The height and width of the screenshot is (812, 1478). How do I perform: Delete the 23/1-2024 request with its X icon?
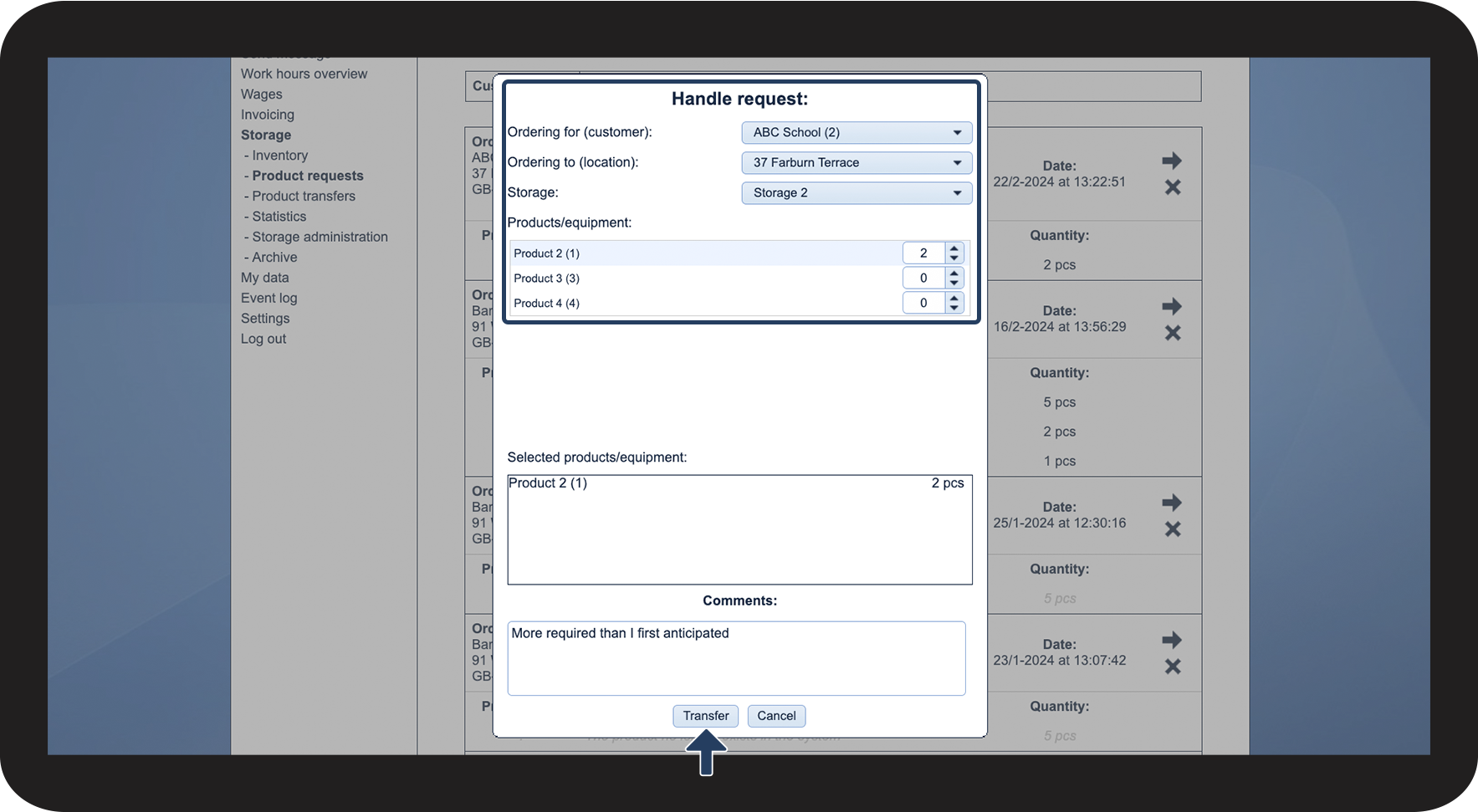[x=1173, y=666]
